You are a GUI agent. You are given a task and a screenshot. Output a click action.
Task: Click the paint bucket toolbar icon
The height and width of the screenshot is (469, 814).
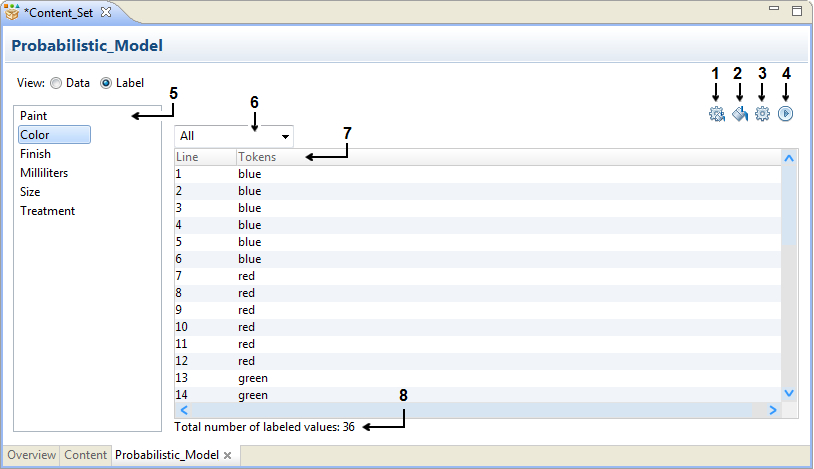tap(740, 114)
